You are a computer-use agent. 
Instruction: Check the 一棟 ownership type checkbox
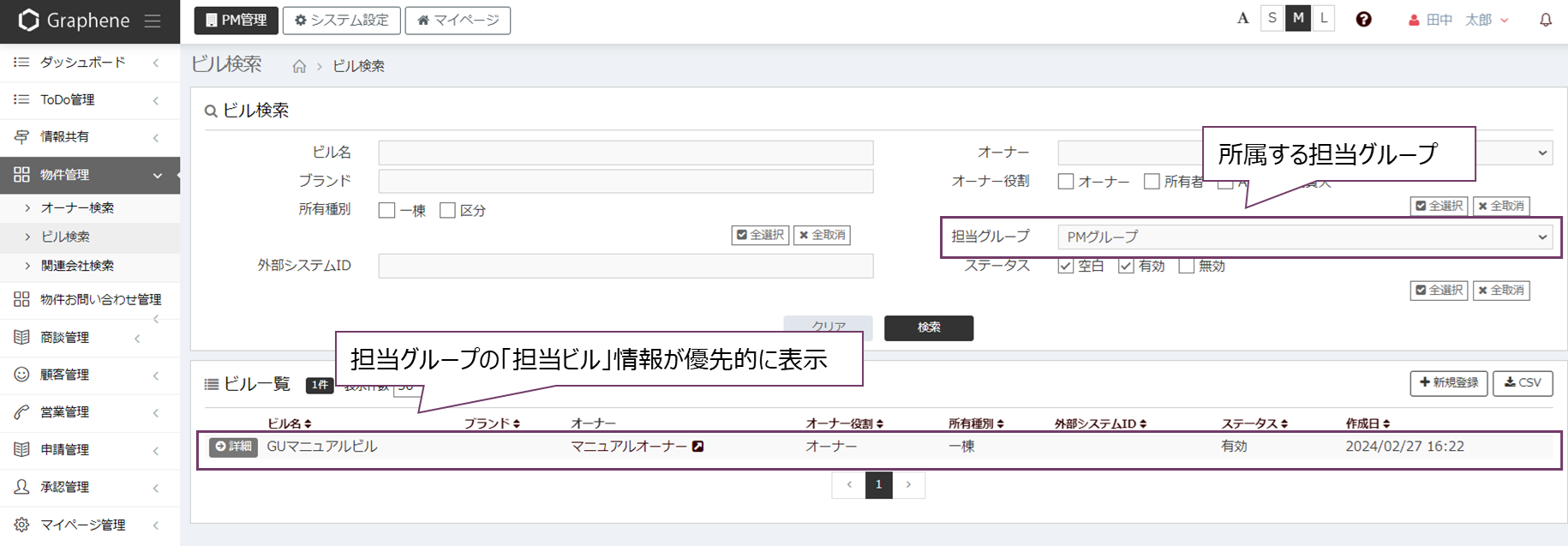pyautogui.click(x=387, y=211)
